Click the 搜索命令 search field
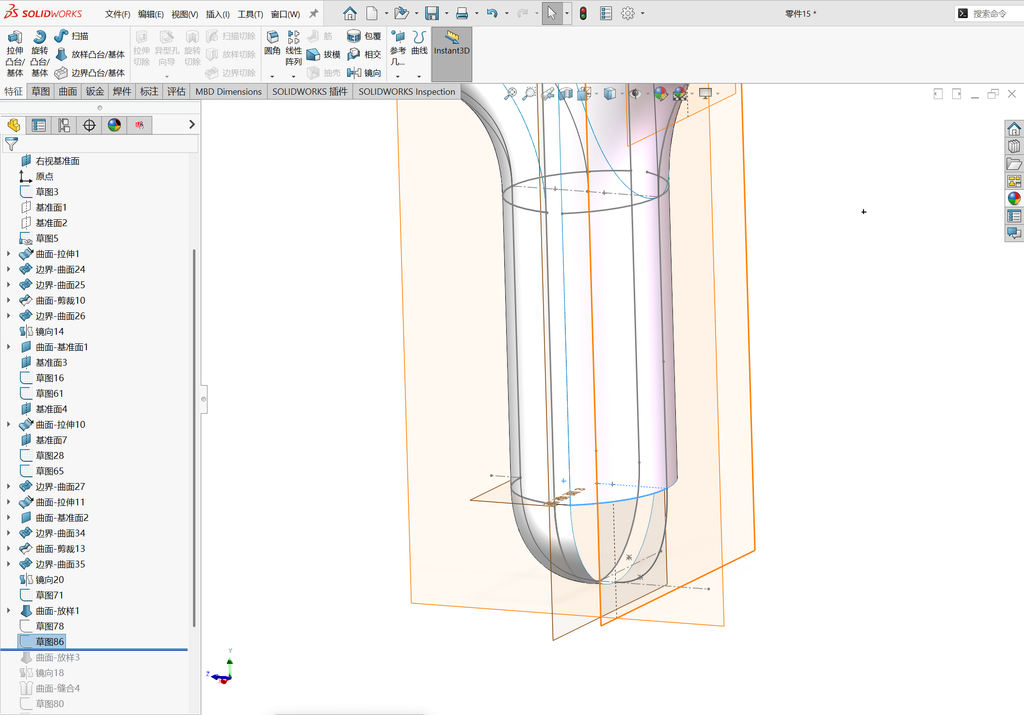The width and height of the screenshot is (1024, 715). [989, 13]
